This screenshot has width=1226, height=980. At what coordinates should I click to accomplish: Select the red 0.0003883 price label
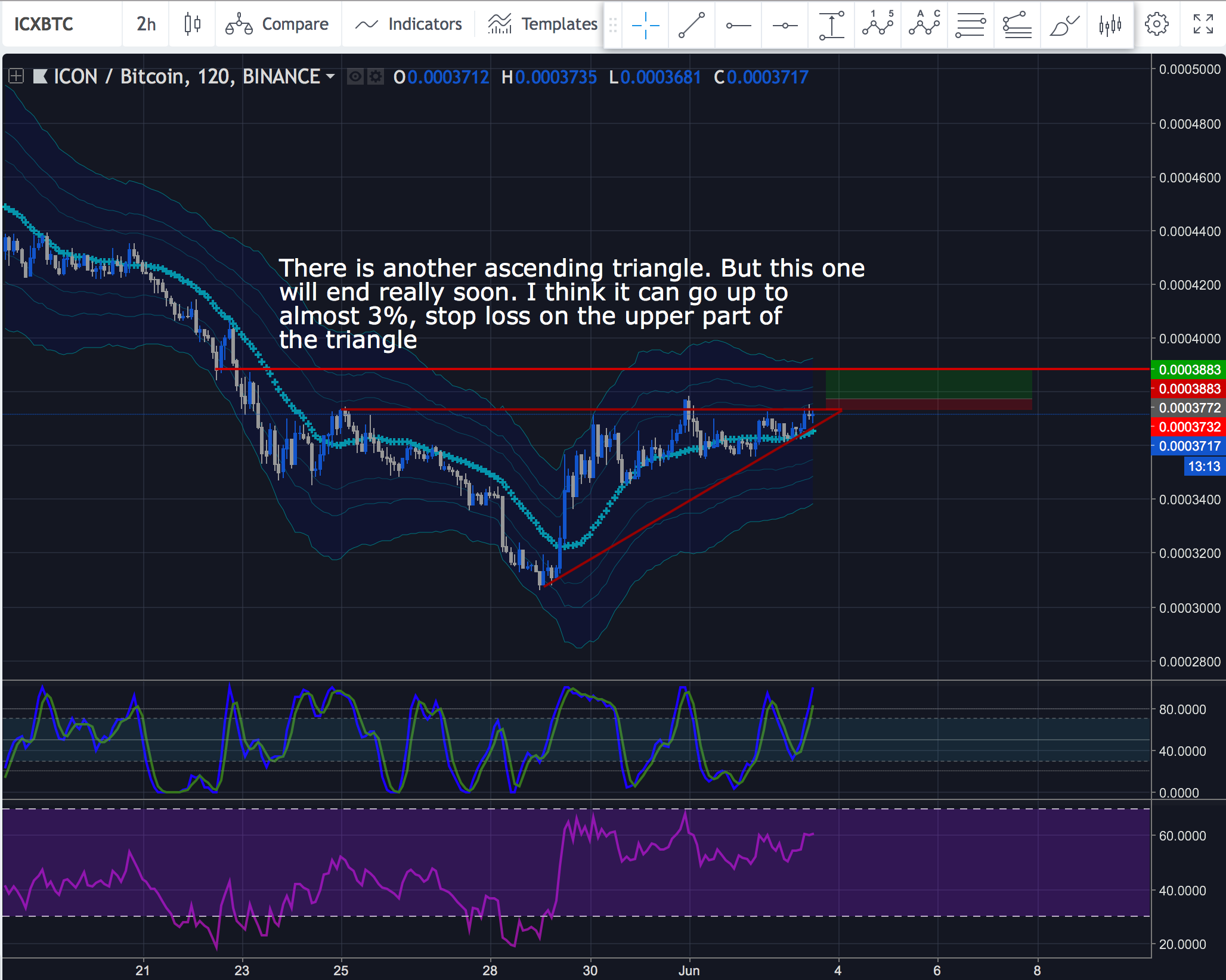pyautogui.click(x=1188, y=389)
